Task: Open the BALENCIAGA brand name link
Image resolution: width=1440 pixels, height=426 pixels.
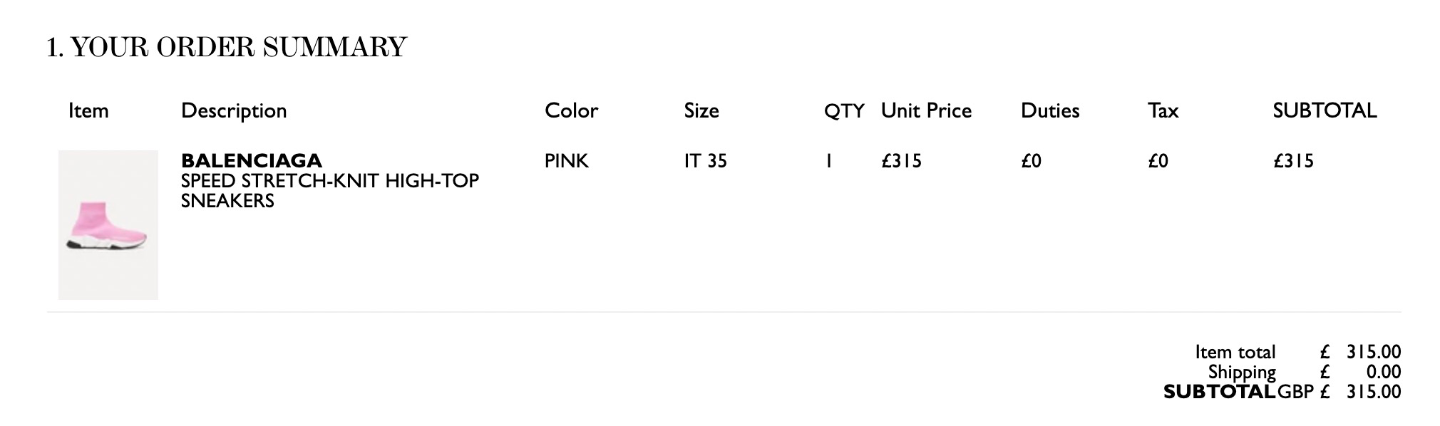Action: tap(251, 161)
